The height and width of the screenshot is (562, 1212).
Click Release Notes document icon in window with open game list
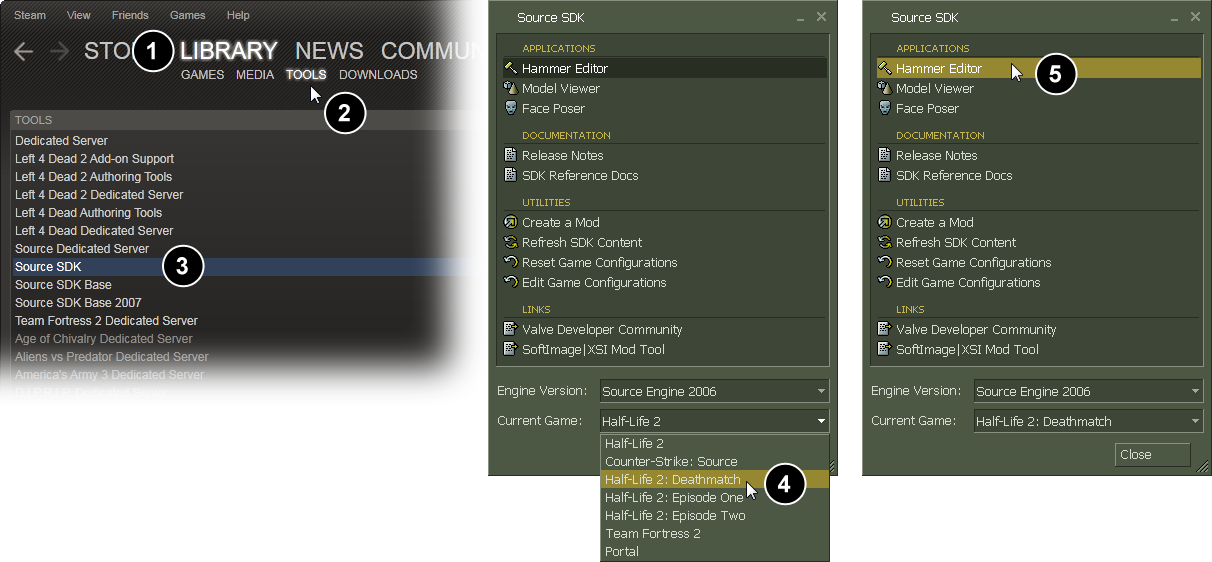[510, 155]
